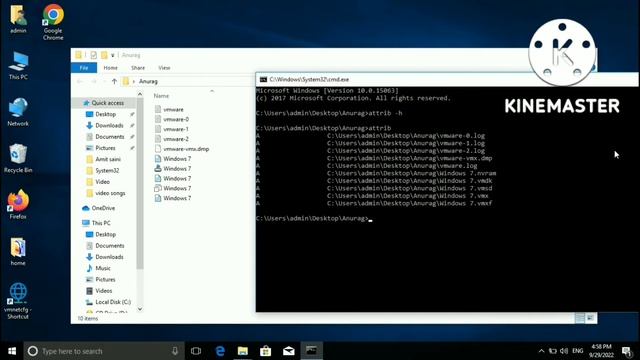This screenshot has height=360, width=640.
Task: Open Google Chrome desktop shortcut
Action: [53, 22]
